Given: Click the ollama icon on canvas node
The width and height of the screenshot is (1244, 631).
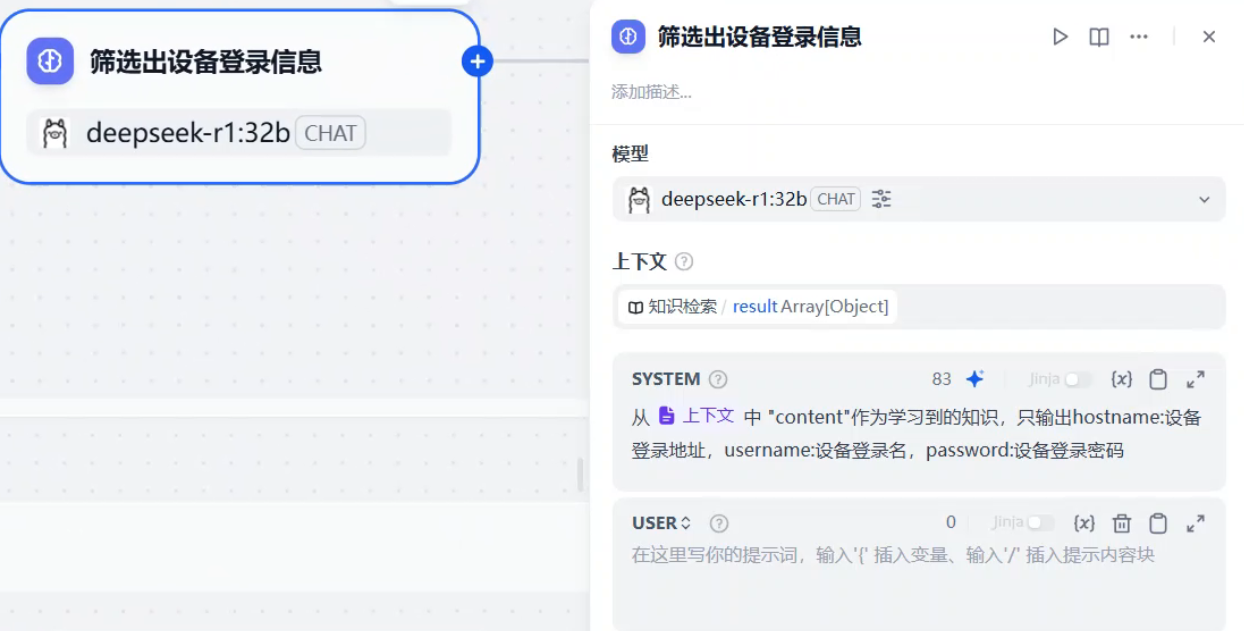Looking at the screenshot, I should [54, 132].
